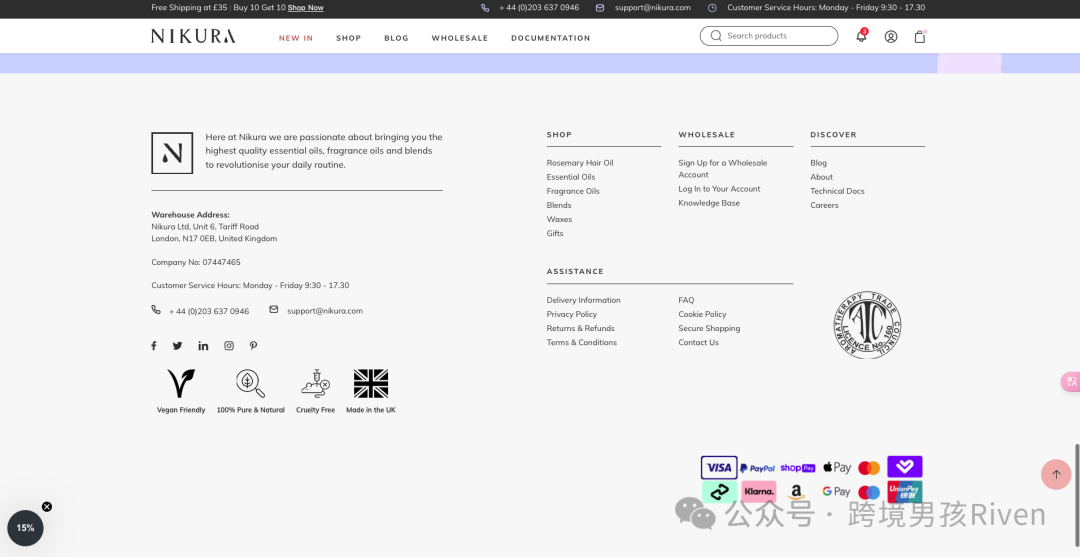The height and width of the screenshot is (557, 1080).
Task: Click Log In to Your Account
Action: [719, 189]
